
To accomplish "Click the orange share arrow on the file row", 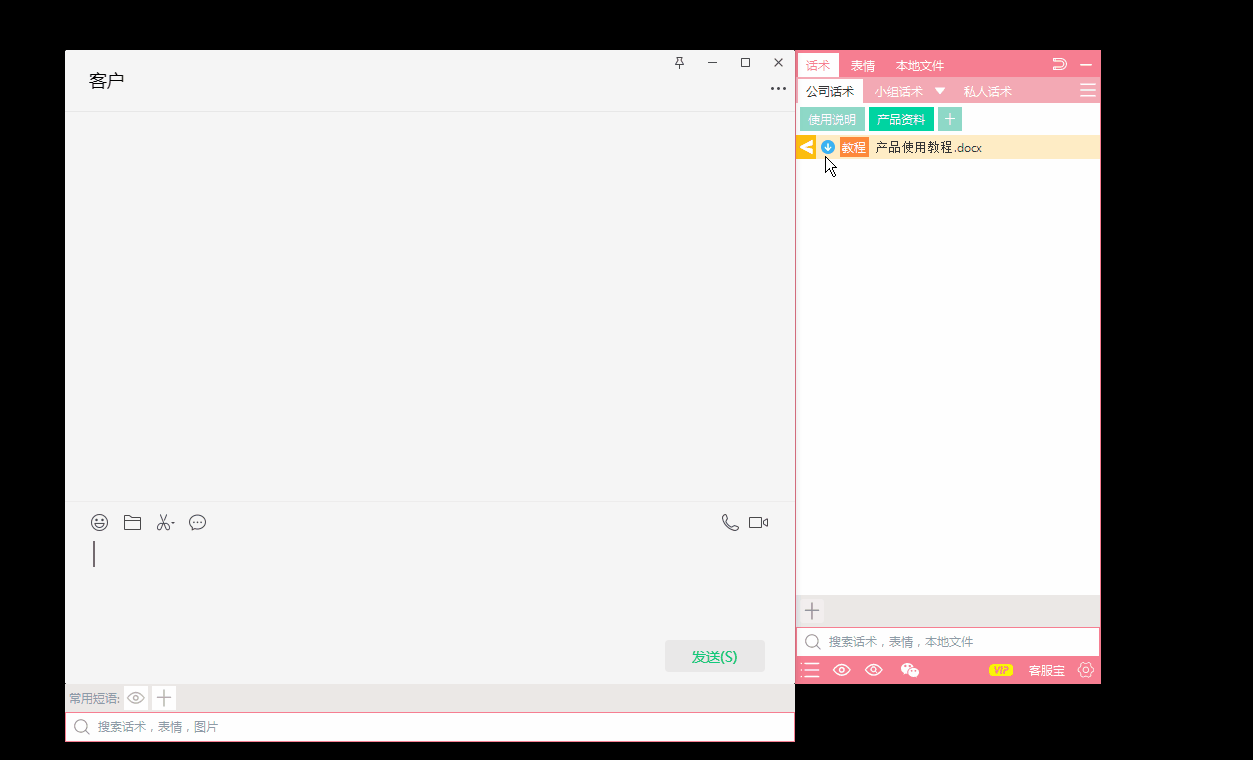I will (x=805, y=147).
